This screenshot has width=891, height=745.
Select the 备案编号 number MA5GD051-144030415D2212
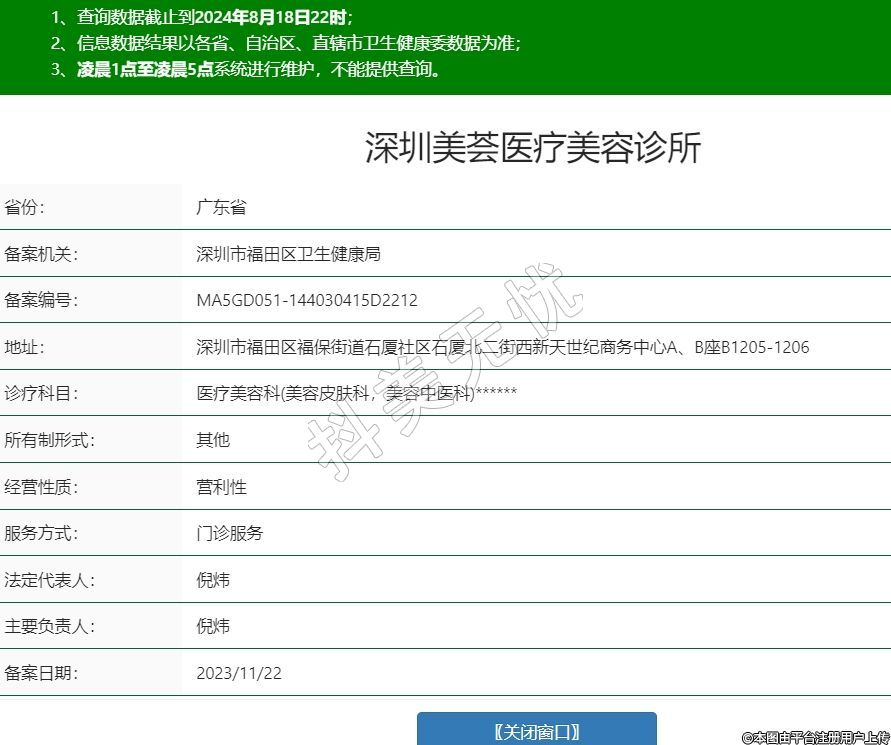(307, 301)
